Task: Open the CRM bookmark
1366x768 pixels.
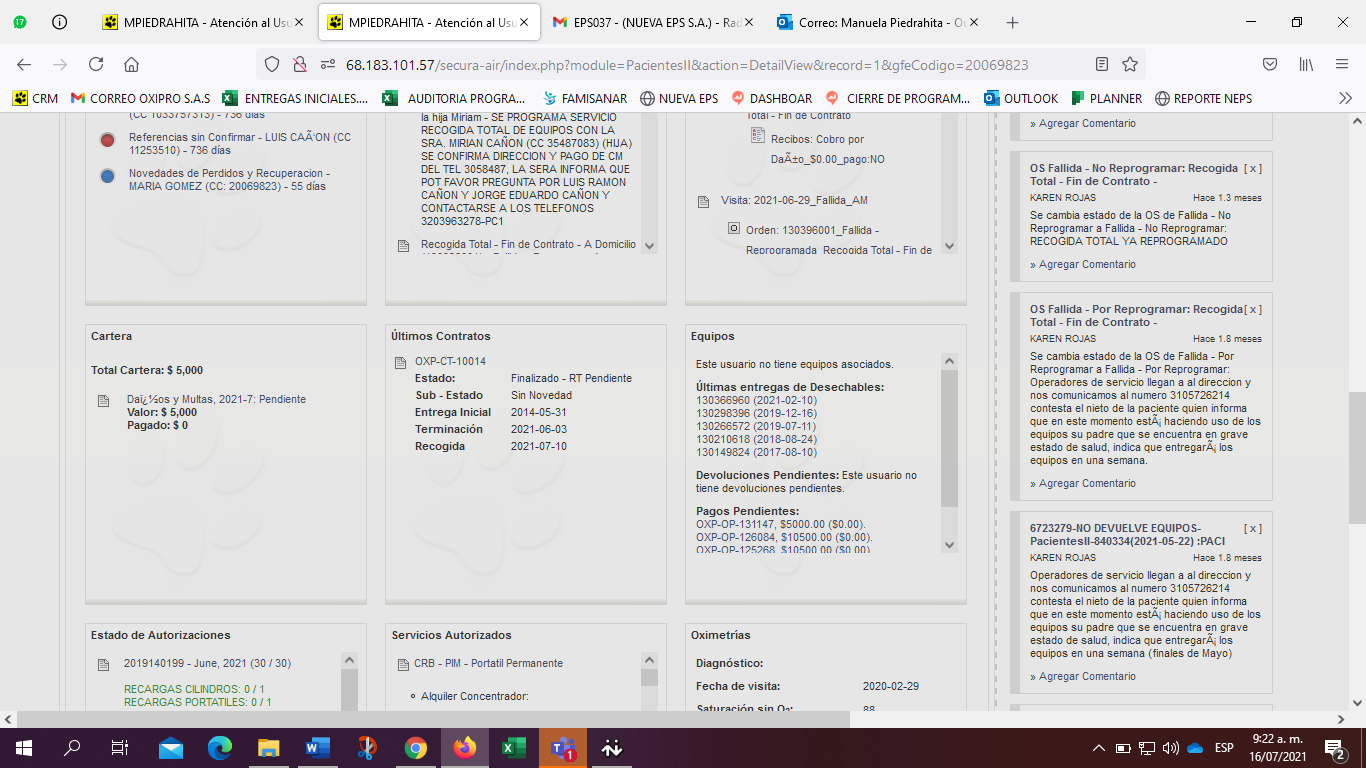Action: (35, 98)
